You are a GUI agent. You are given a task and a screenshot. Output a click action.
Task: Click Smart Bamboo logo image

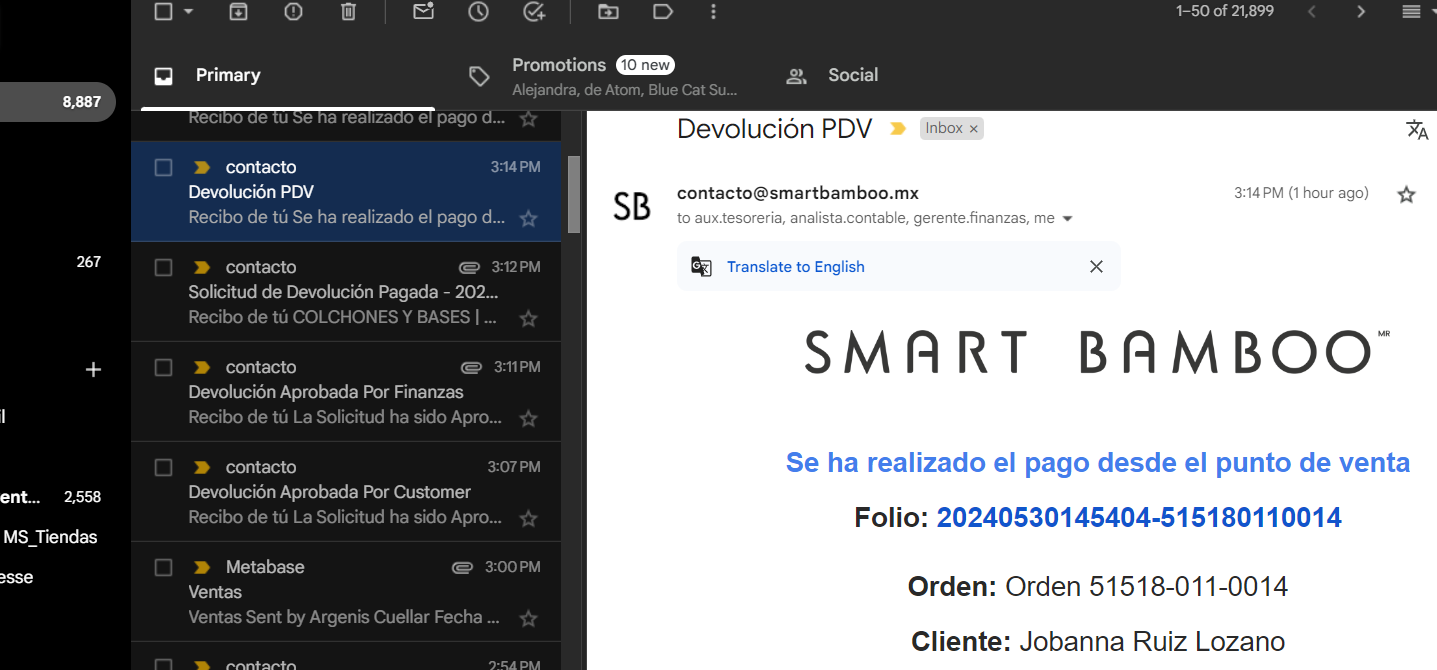[1097, 352]
